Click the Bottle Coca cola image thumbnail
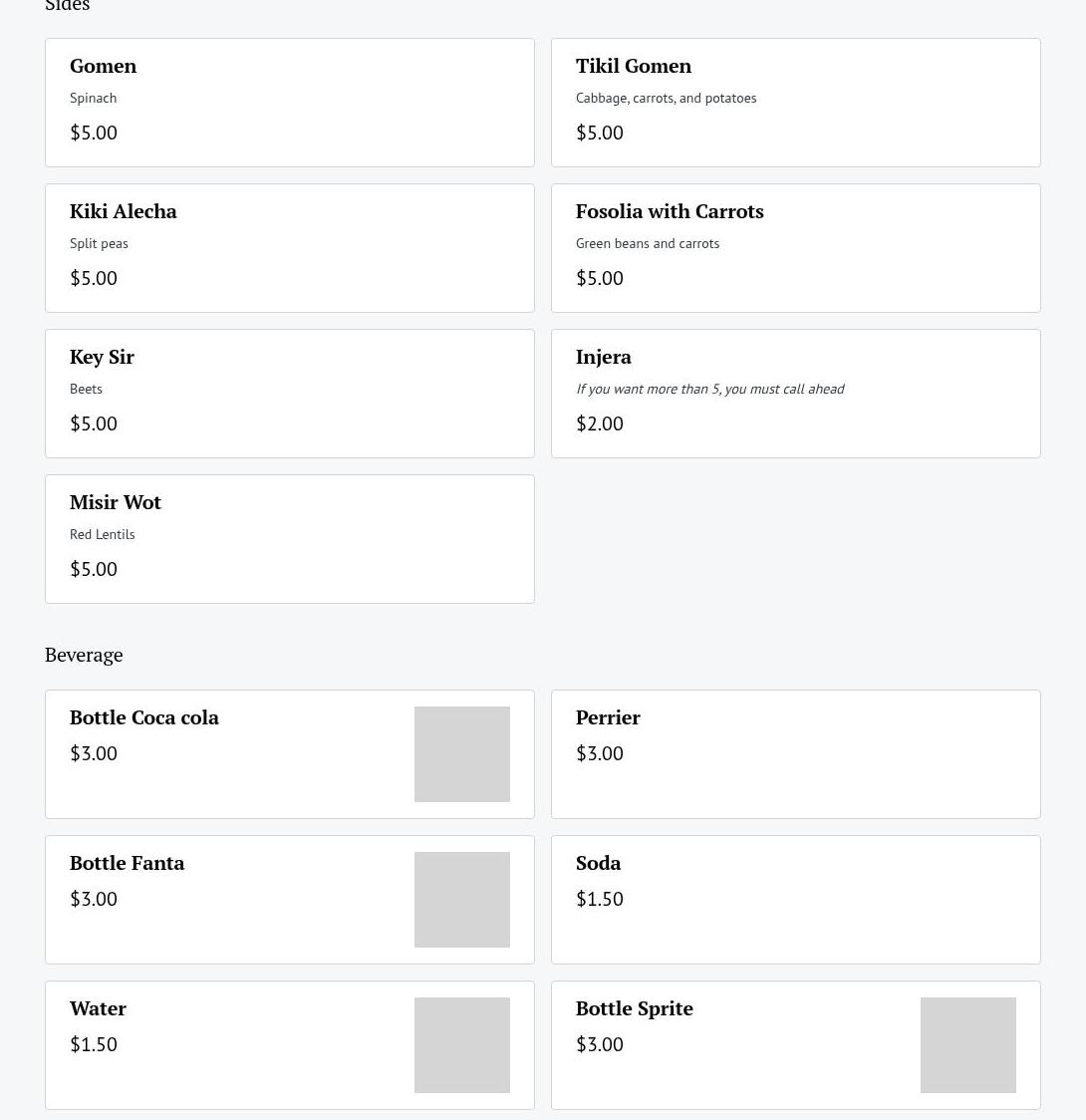 [461, 754]
